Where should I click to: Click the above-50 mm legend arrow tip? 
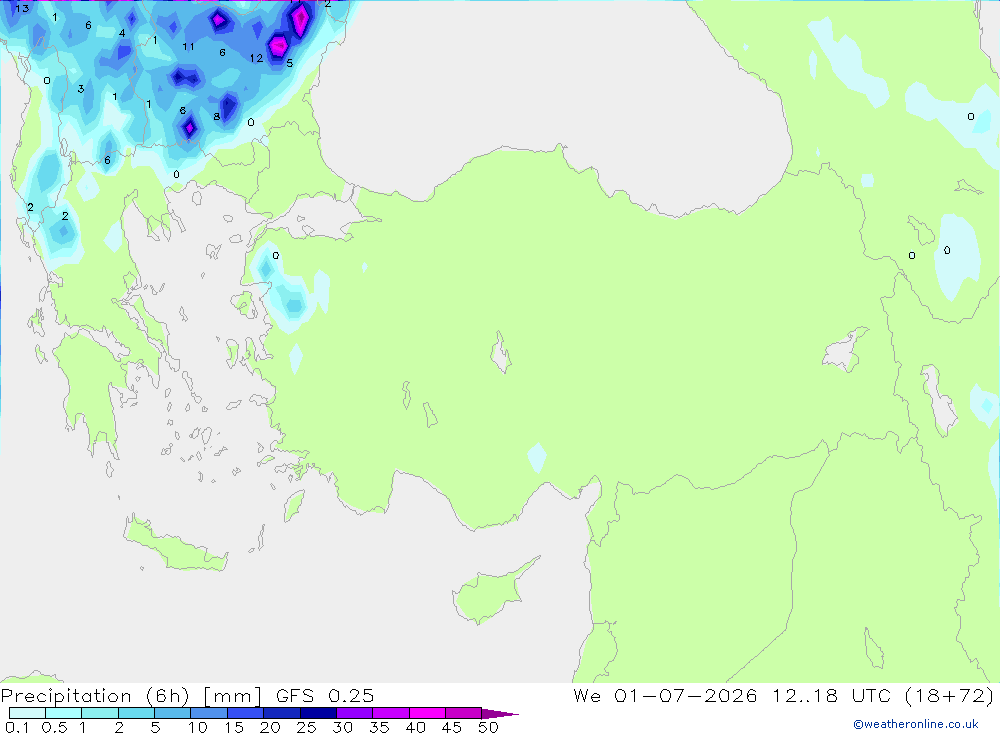(x=500, y=714)
